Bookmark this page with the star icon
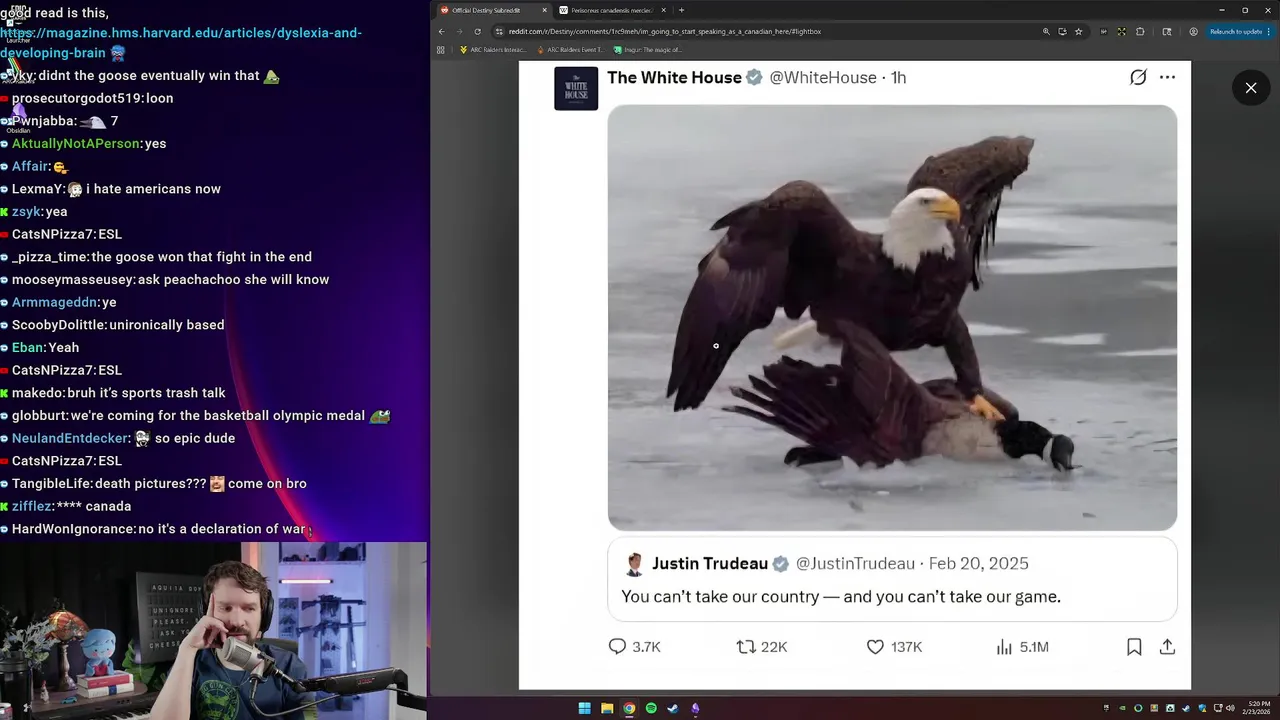Image resolution: width=1280 pixels, height=720 pixels. pyautogui.click(x=1078, y=31)
